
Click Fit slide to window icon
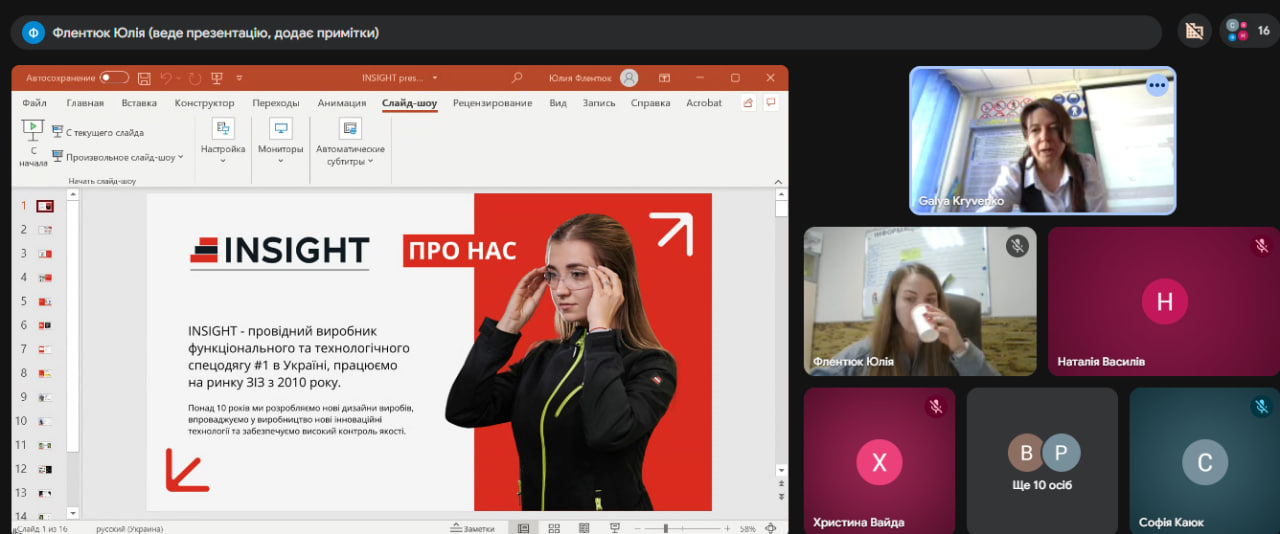point(771,528)
